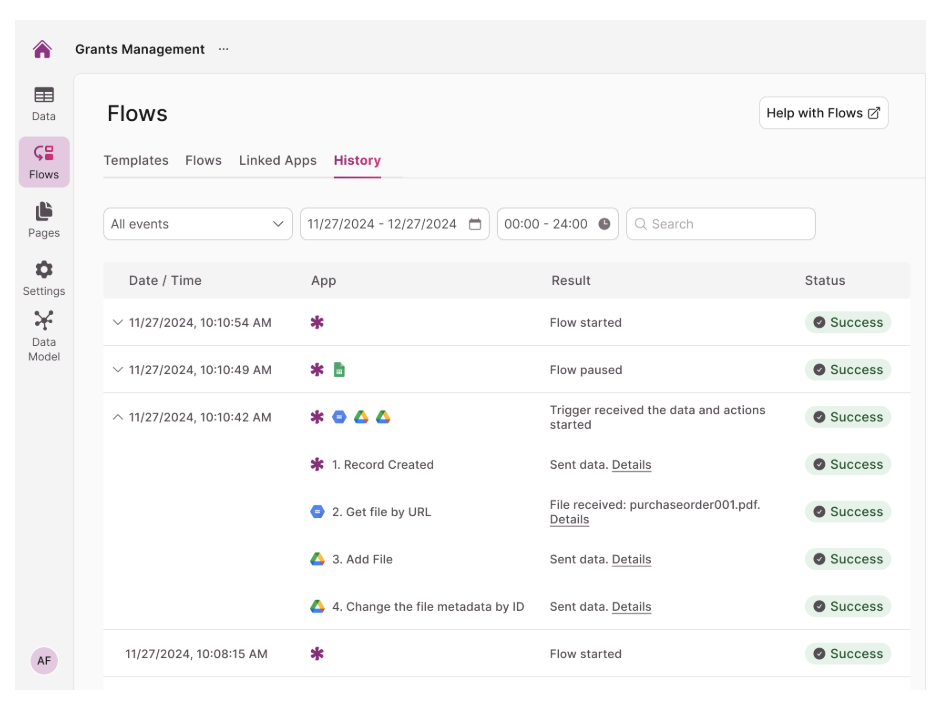Open the All events filter dropdown
The height and width of the screenshot is (710, 948).
pyautogui.click(x=198, y=224)
